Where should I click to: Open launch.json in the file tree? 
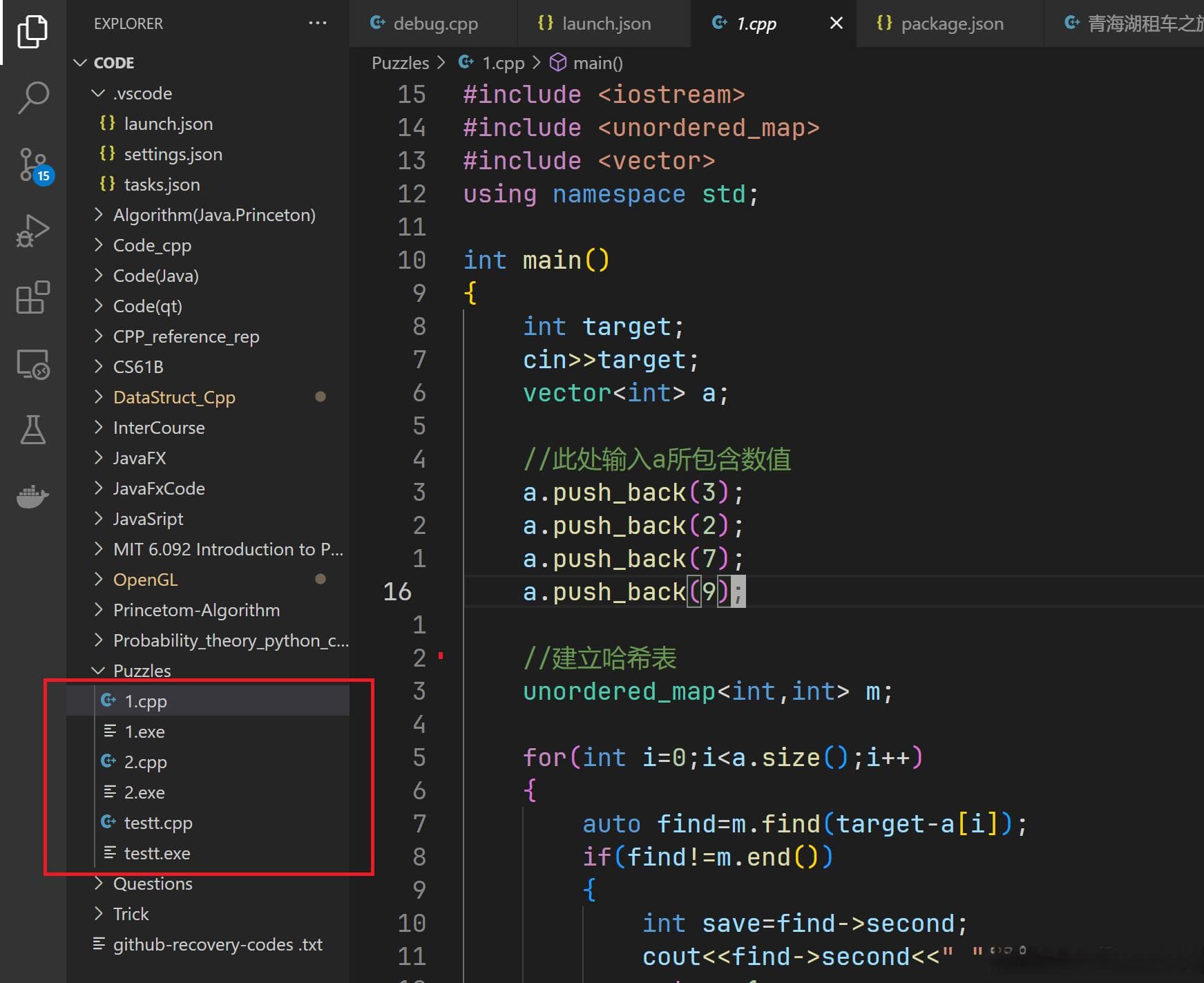[207, 124]
